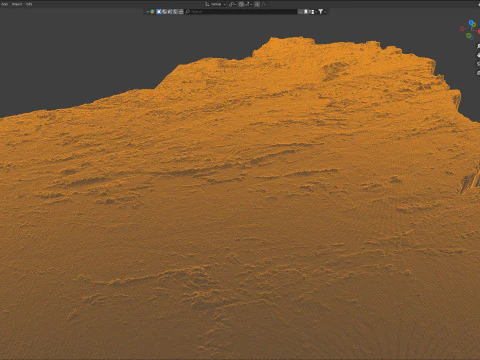Click the green Y axis gizmo handle

474,25
